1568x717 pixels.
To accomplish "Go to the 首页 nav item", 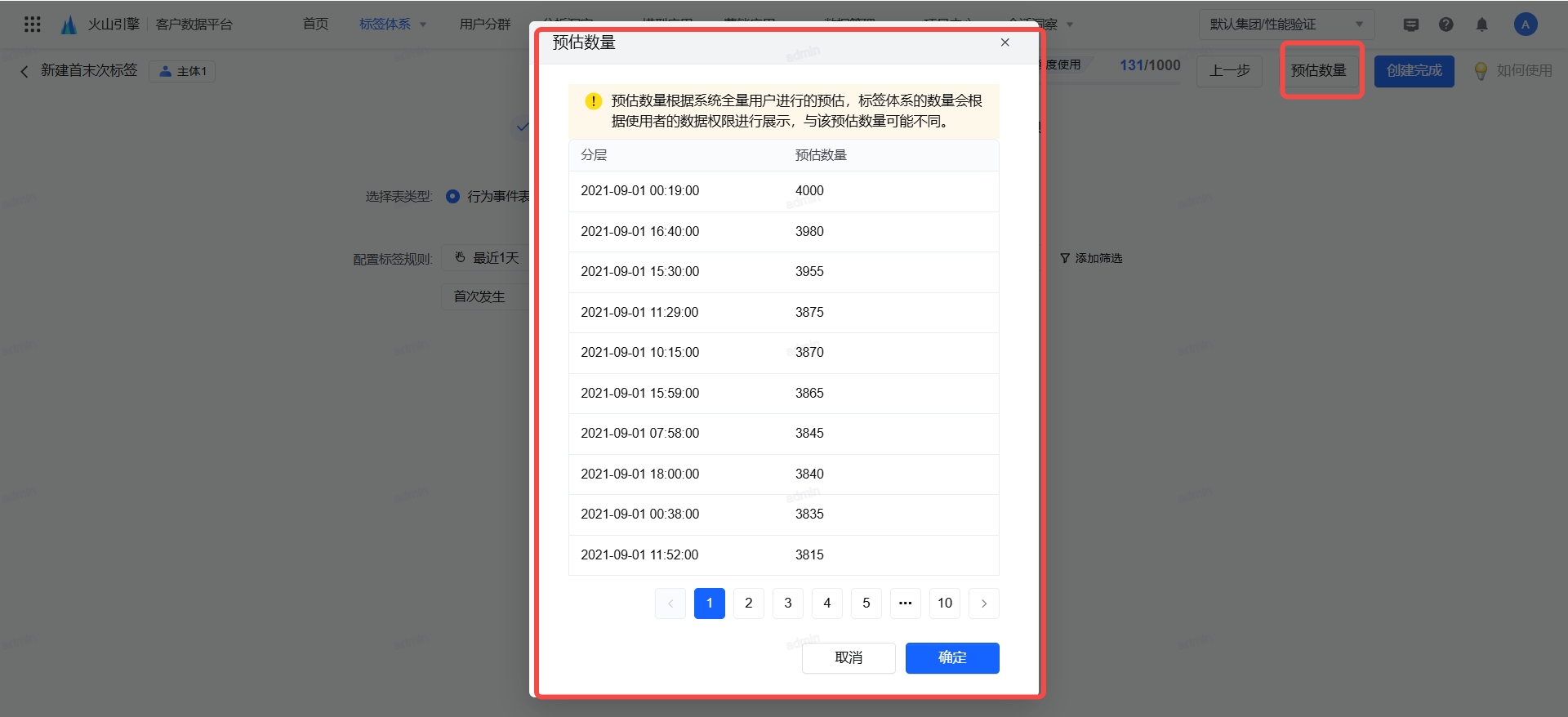I will coord(315,24).
